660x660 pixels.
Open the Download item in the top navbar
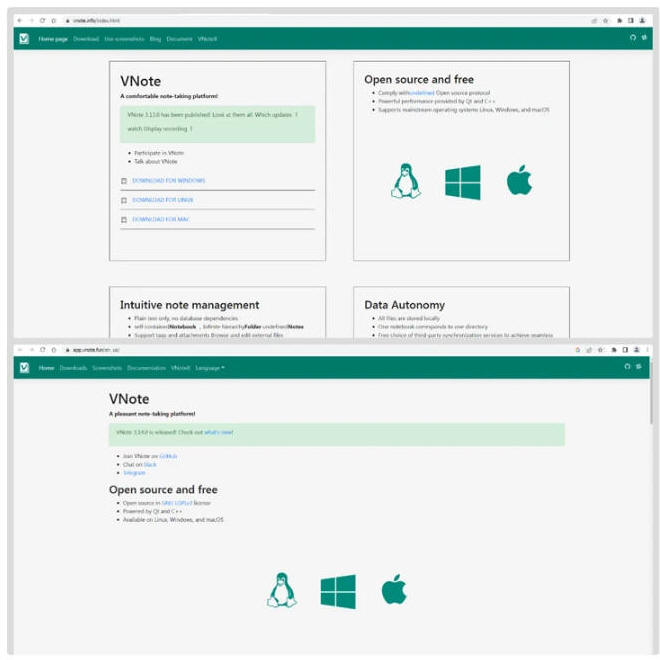(x=86, y=39)
